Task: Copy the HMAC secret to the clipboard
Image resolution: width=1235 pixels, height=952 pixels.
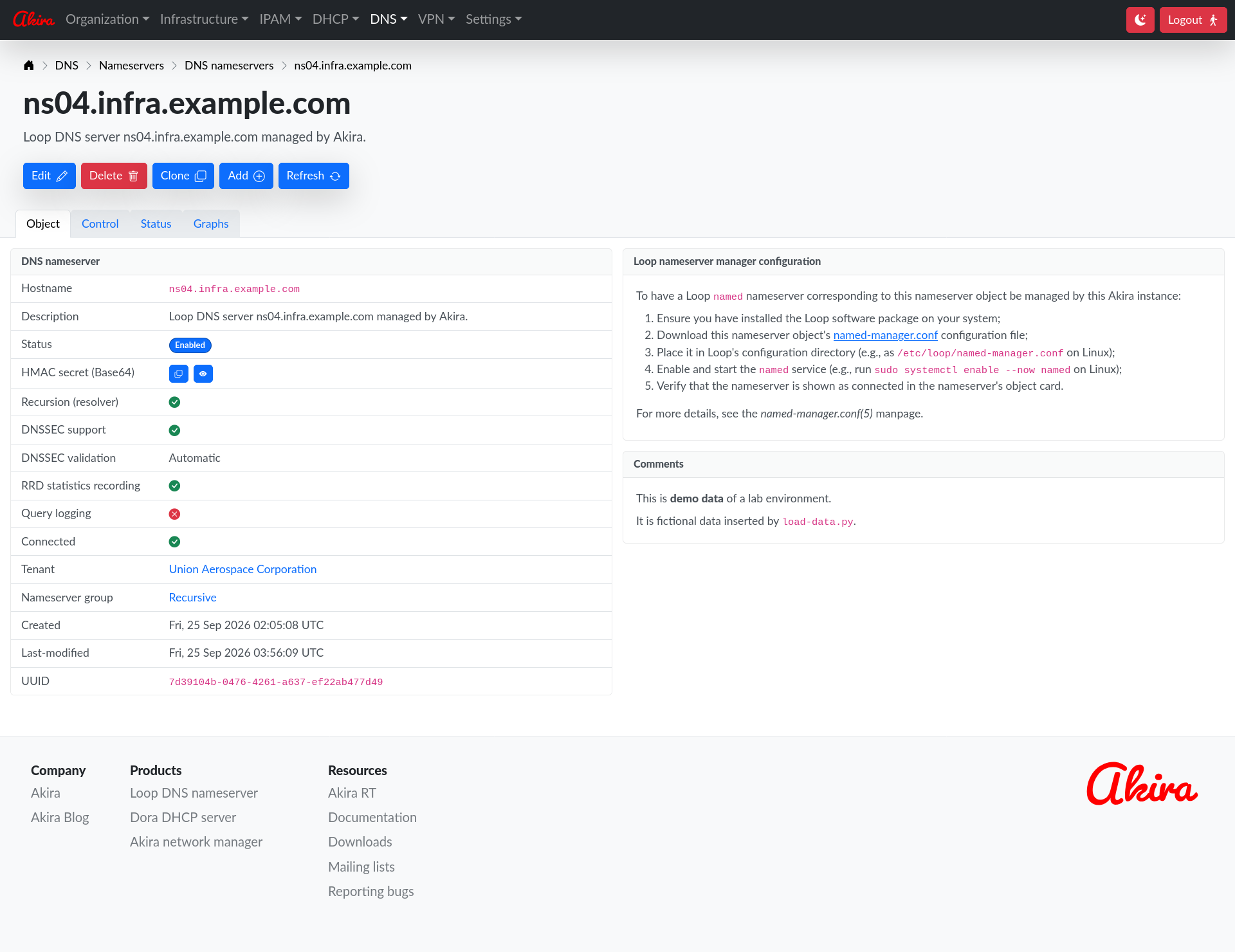Action: [179, 374]
